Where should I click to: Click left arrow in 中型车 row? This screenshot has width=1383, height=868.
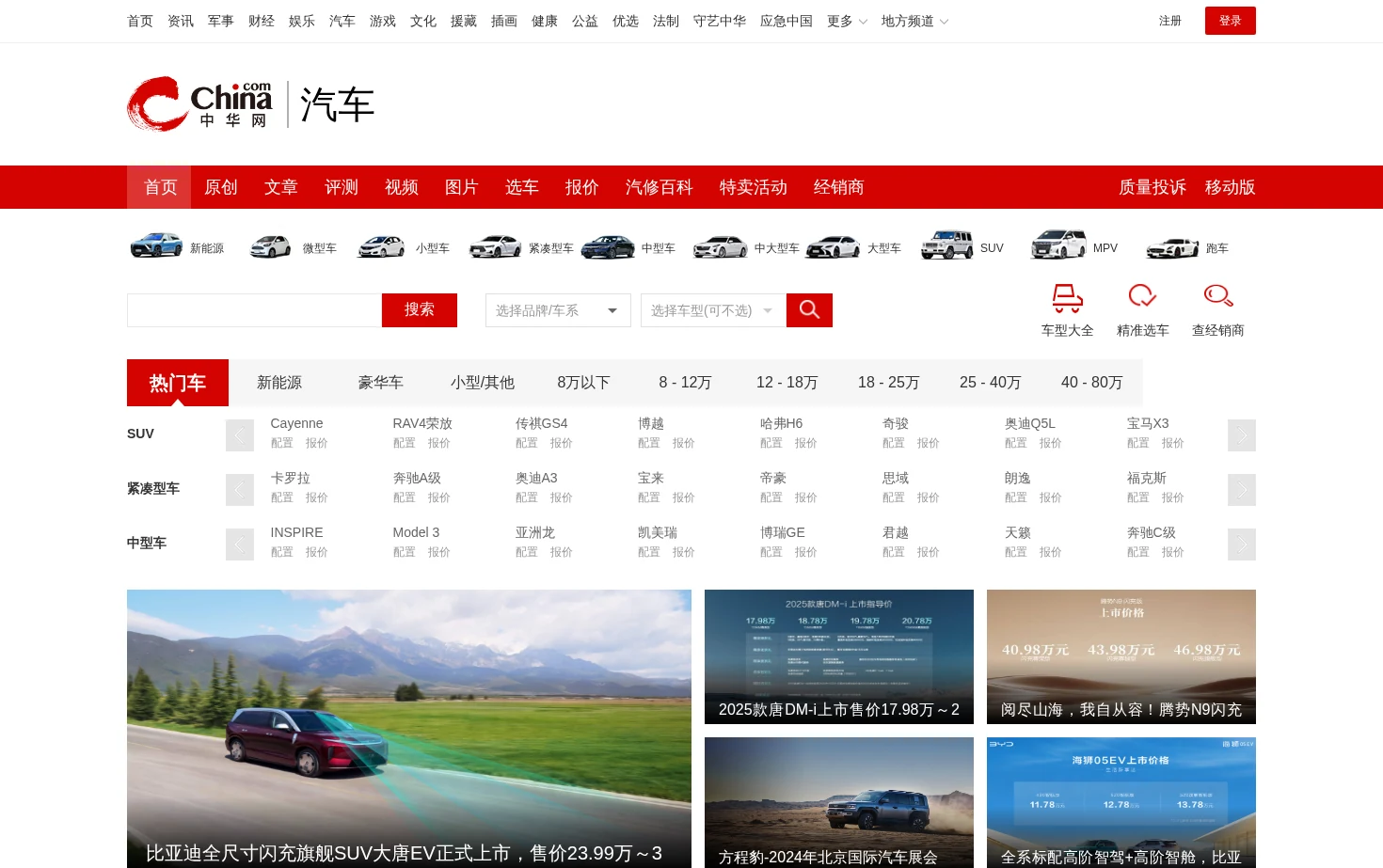[x=240, y=544]
